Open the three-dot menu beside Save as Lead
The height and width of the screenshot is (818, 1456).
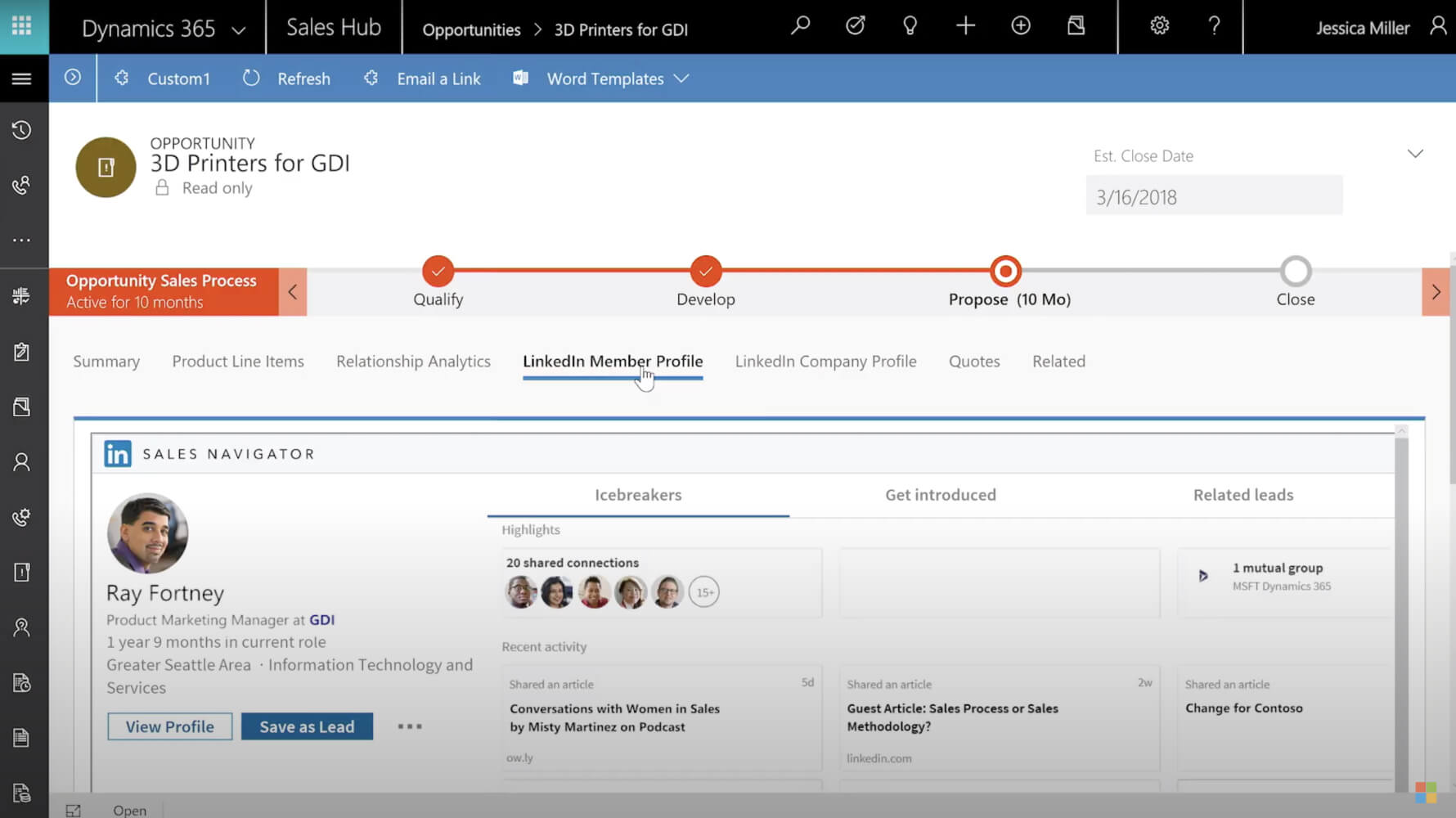point(410,726)
